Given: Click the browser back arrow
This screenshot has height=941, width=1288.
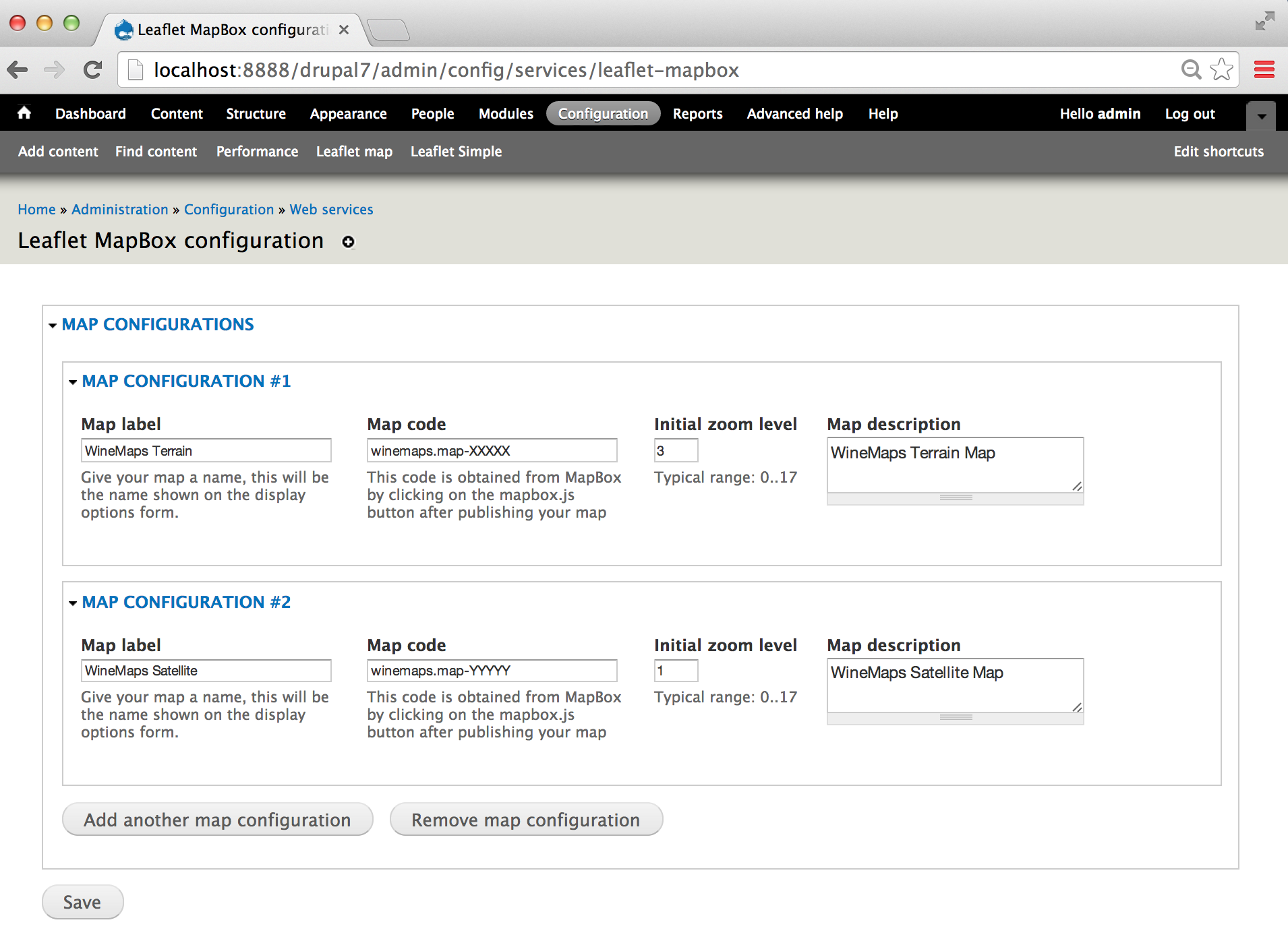Looking at the screenshot, I should 18,69.
